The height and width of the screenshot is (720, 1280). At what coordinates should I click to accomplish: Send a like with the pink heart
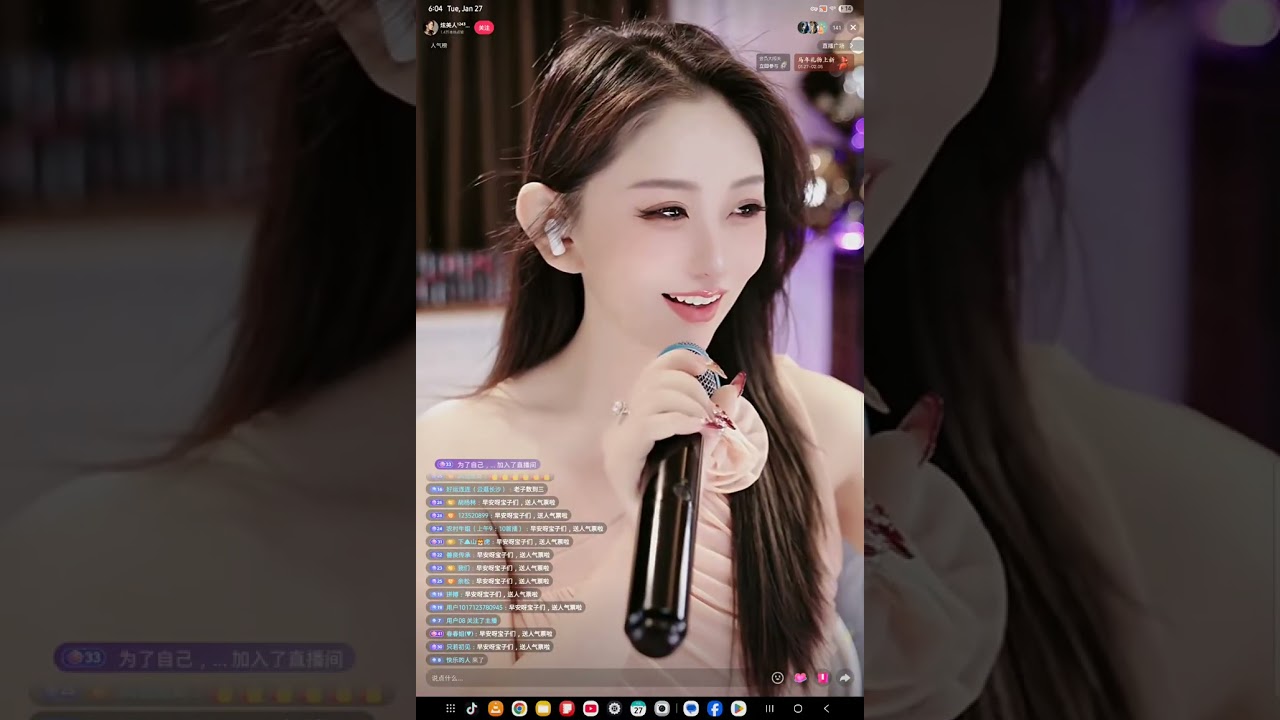tap(800, 678)
